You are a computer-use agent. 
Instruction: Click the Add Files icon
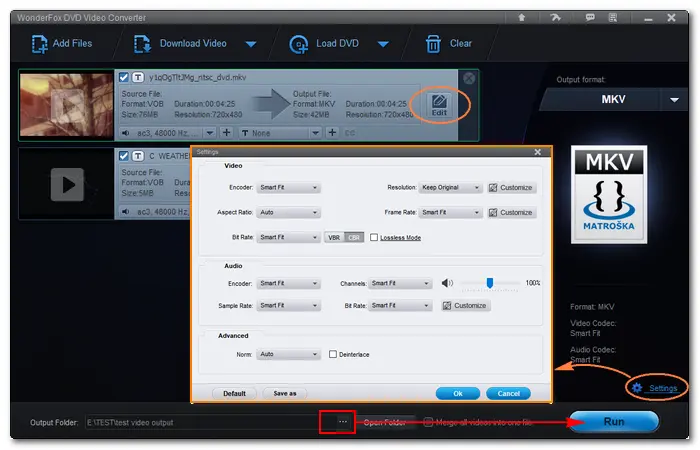(39, 44)
